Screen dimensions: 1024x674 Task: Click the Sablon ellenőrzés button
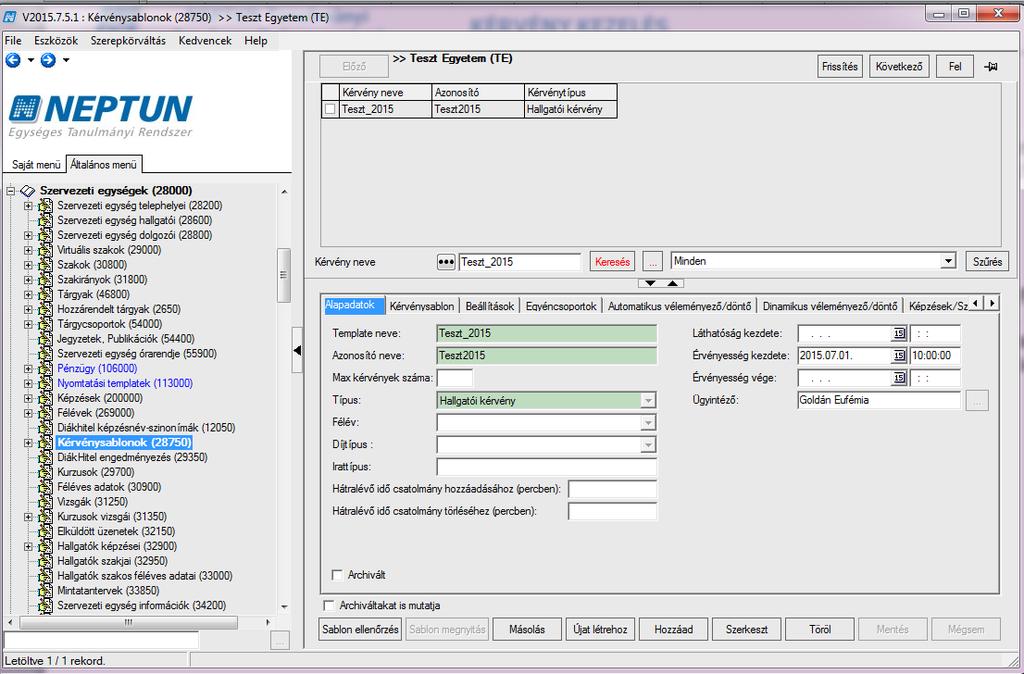(x=360, y=630)
